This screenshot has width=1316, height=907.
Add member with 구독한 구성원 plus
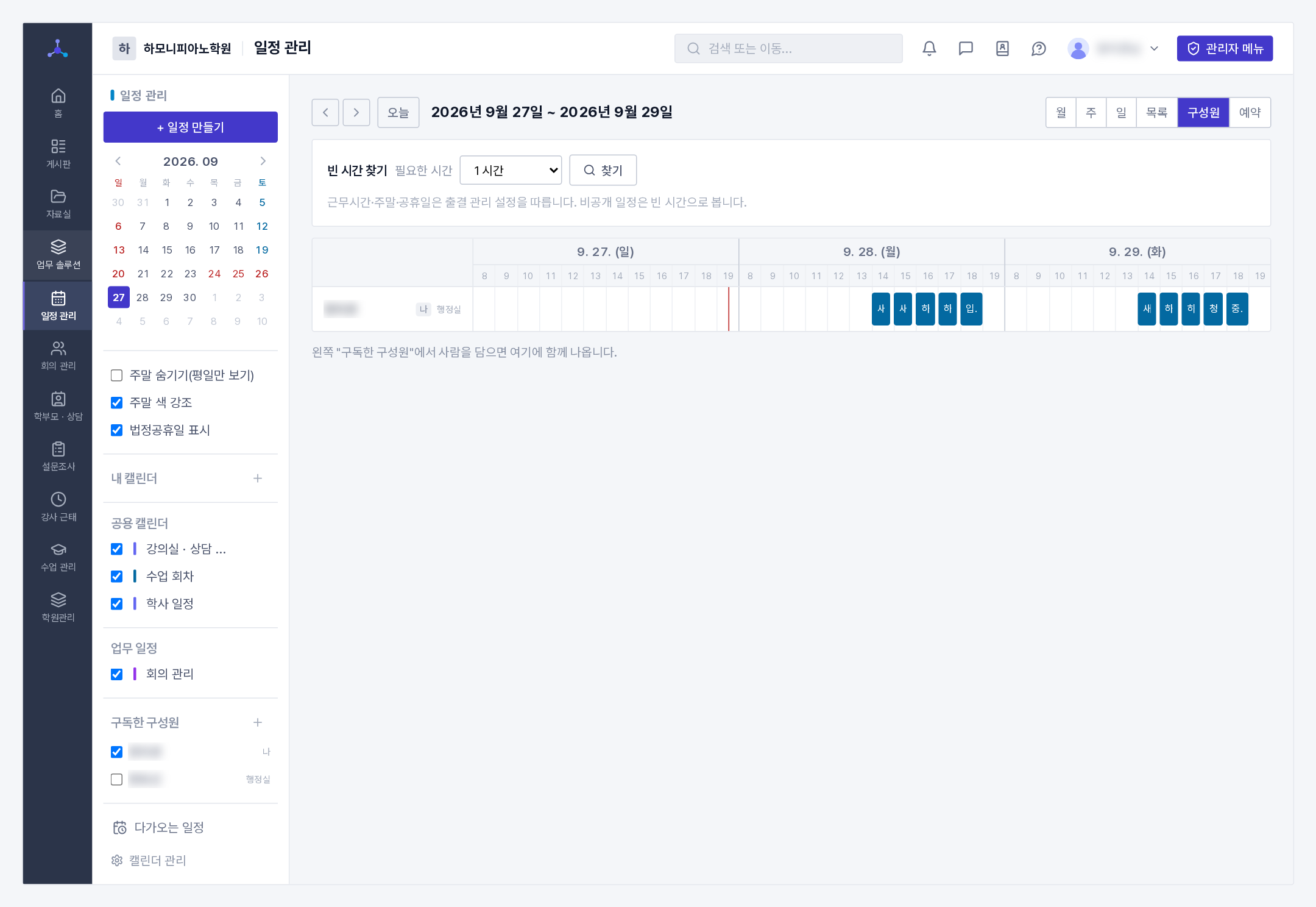(x=258, y=722)
